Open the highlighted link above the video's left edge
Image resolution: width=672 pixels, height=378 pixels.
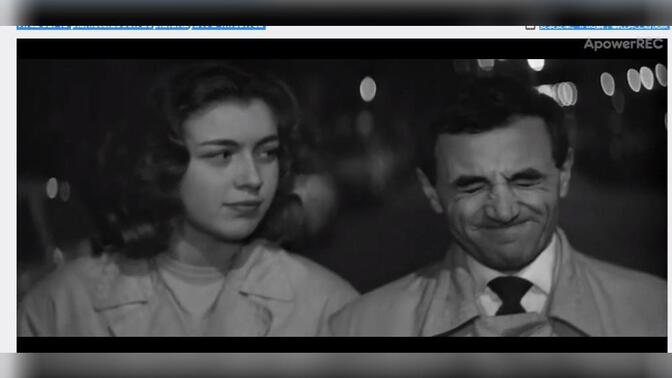pyautogui.click(x=141, y=27)
